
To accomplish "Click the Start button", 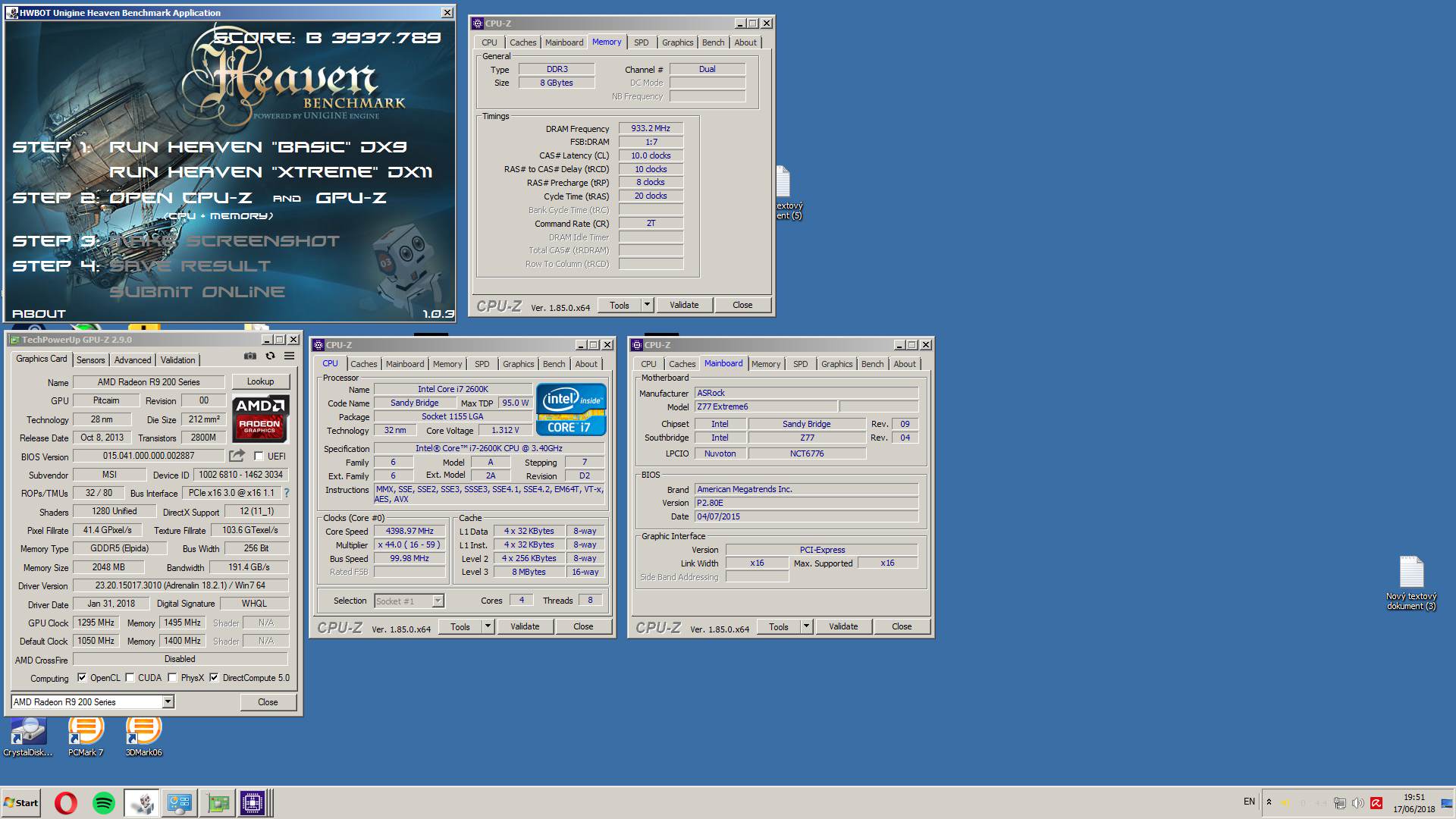I will point(20,803).
